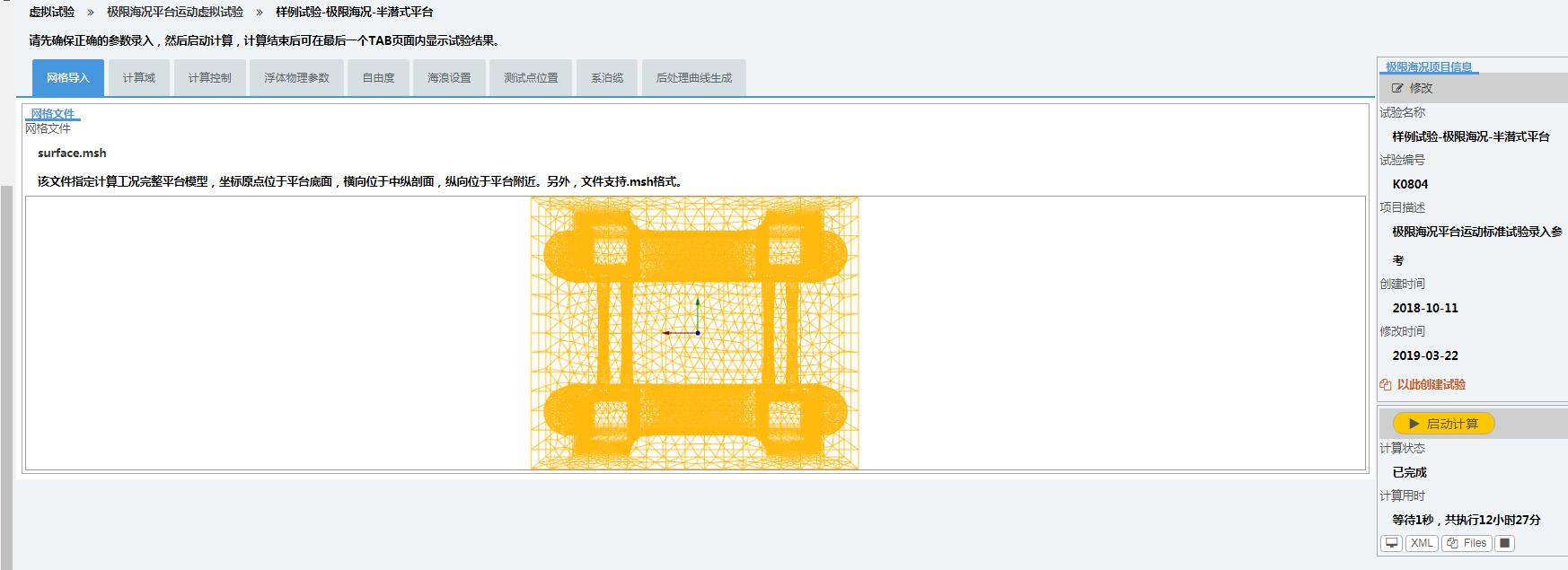Image resolution: width=1568 pixels, height=570 pixels.
Task: Open the Files button with copy icon
Action: (1467, 543)
